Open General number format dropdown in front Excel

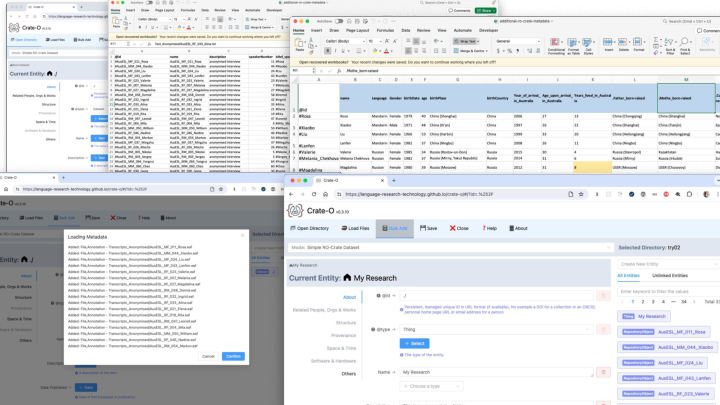click(518, 41)
